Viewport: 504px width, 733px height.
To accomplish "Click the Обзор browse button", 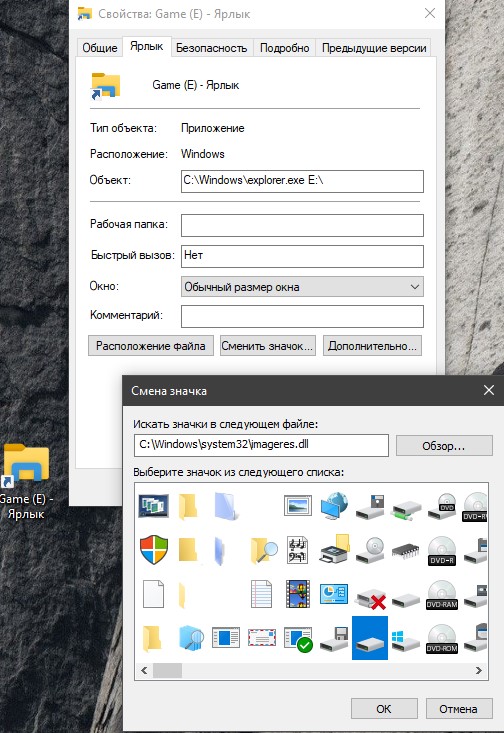I will (x=444, y=446).
